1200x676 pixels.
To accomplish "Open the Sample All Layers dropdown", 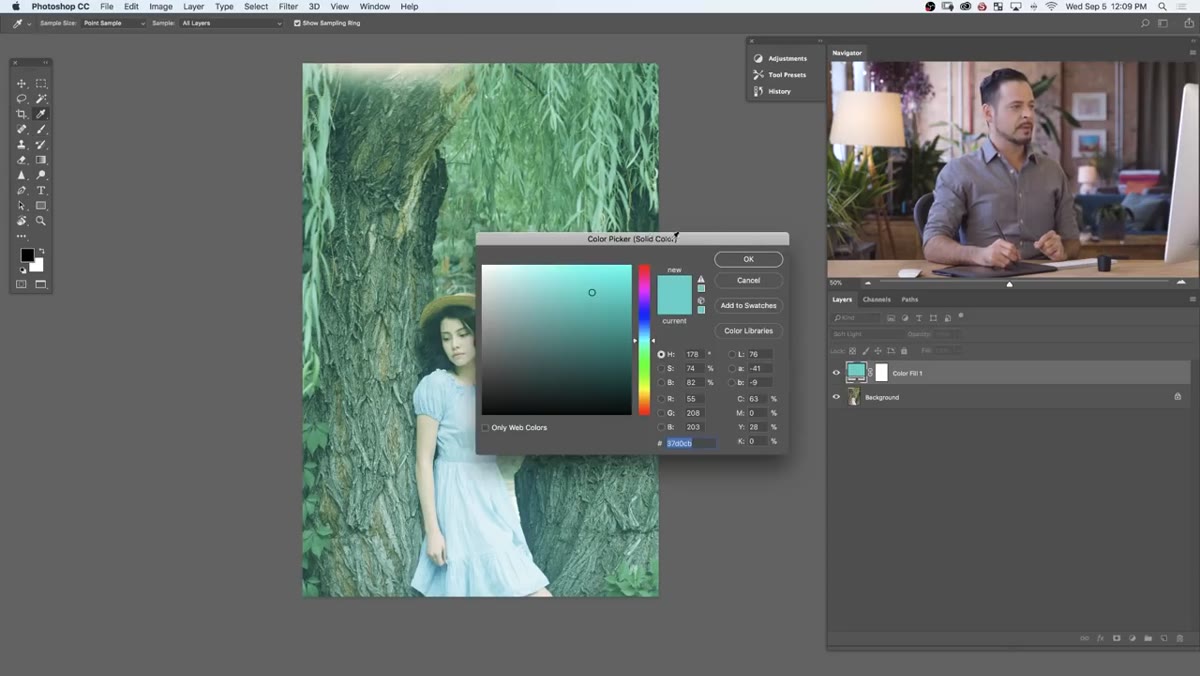I will point(232,23).
